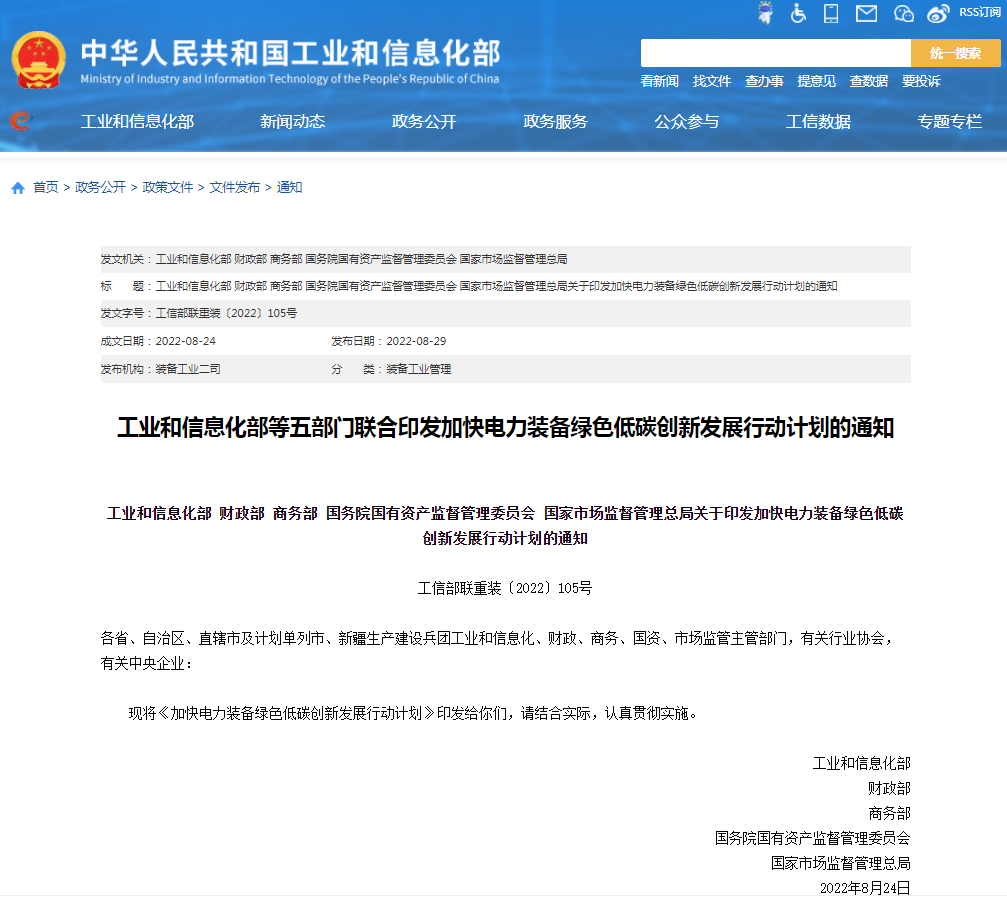The width and height of the screenshot is (1007, 899).
Task: Click the 统一搜索 button
Action: 956,53
